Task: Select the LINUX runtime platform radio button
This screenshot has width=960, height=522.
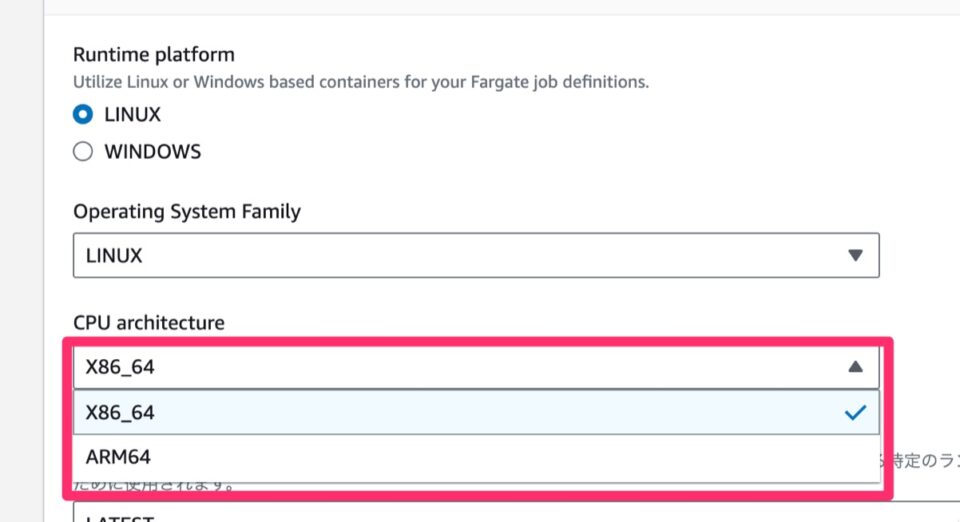Action: 83,115
